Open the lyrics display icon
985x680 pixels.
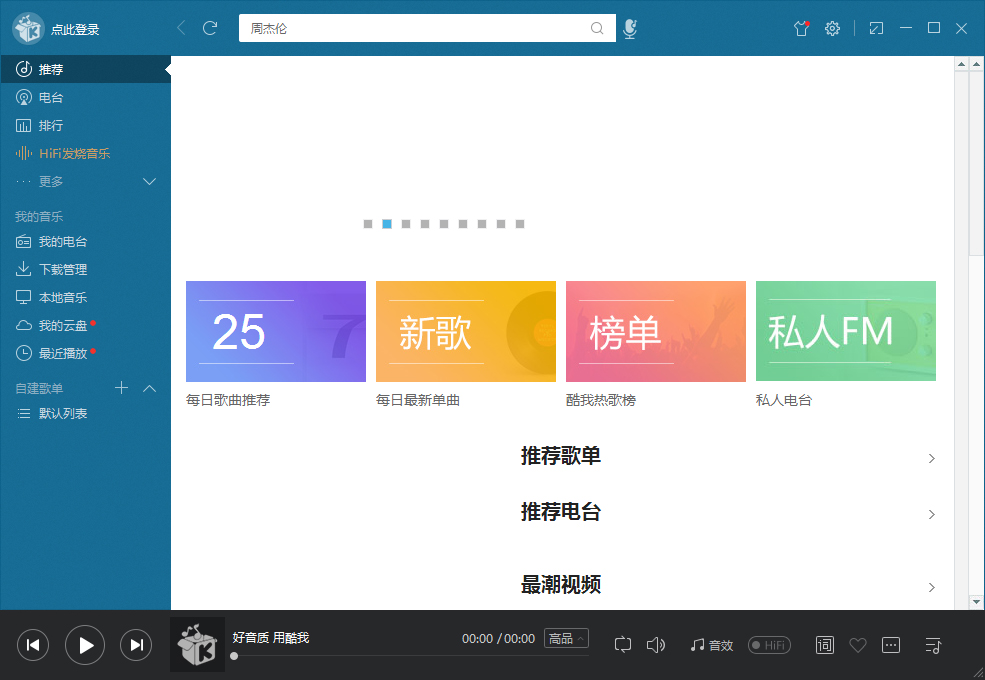[824, 645]
